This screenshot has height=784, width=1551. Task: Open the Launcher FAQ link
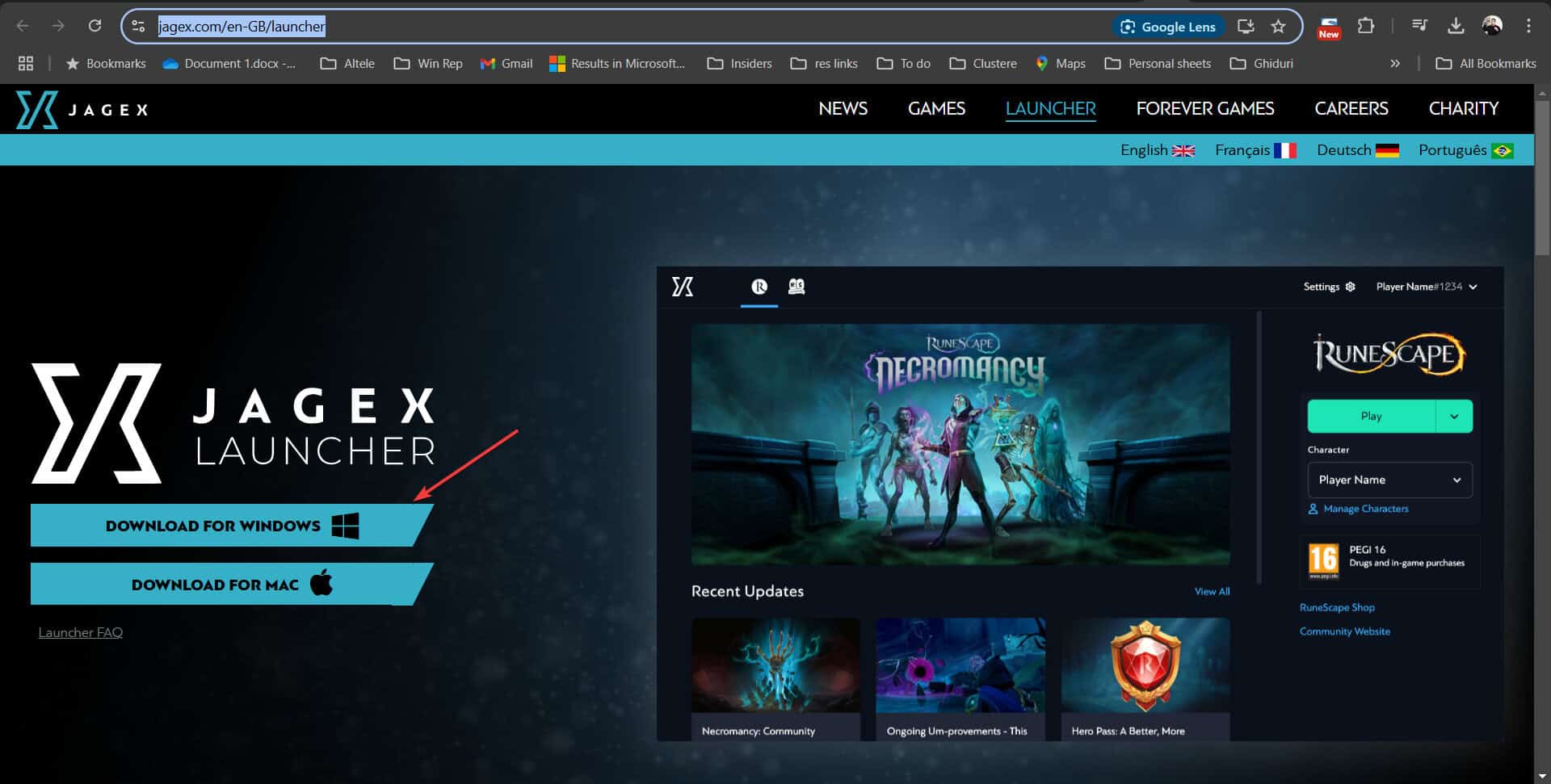[81, 632]
